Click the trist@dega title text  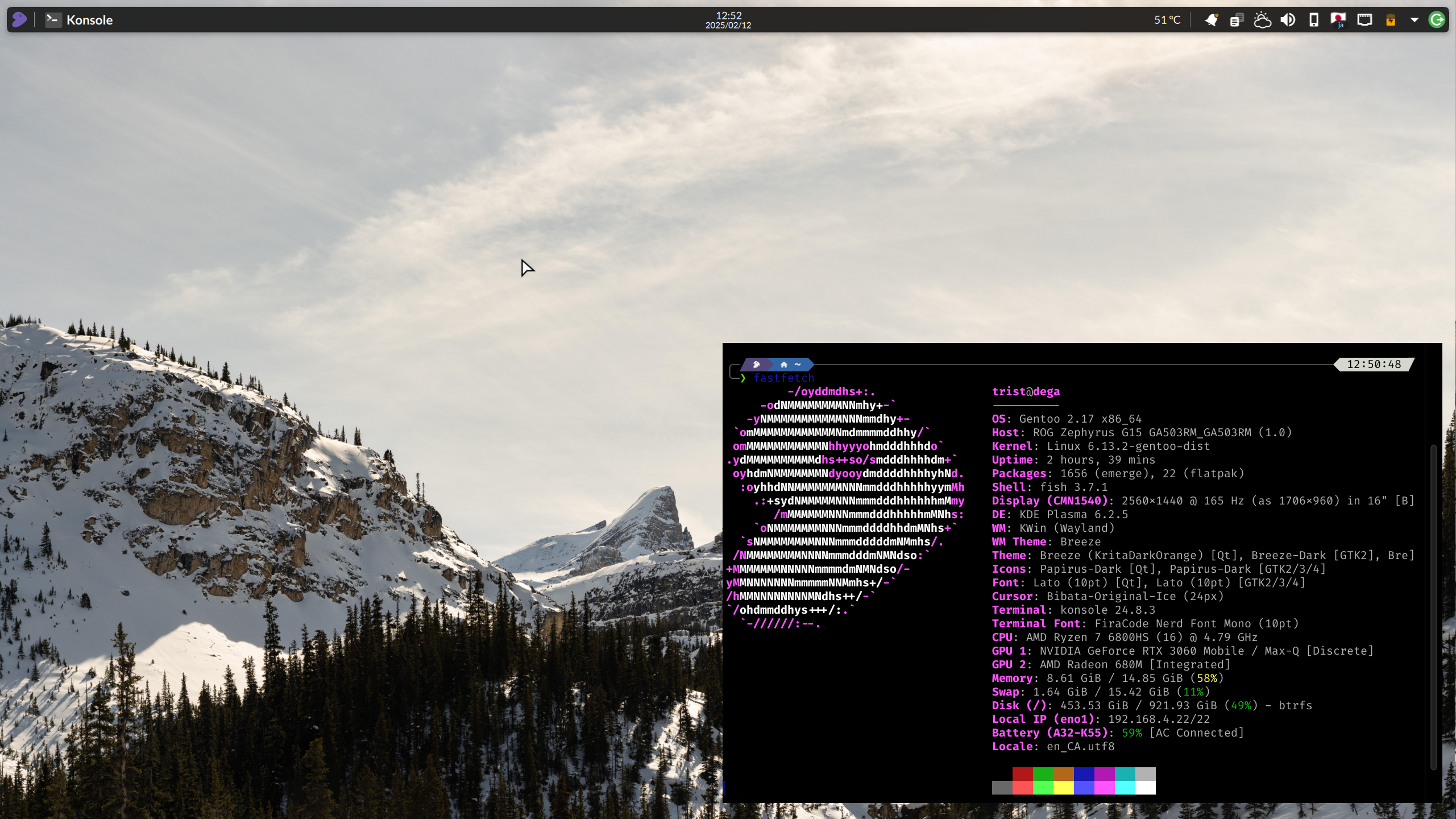point(1026,392)
